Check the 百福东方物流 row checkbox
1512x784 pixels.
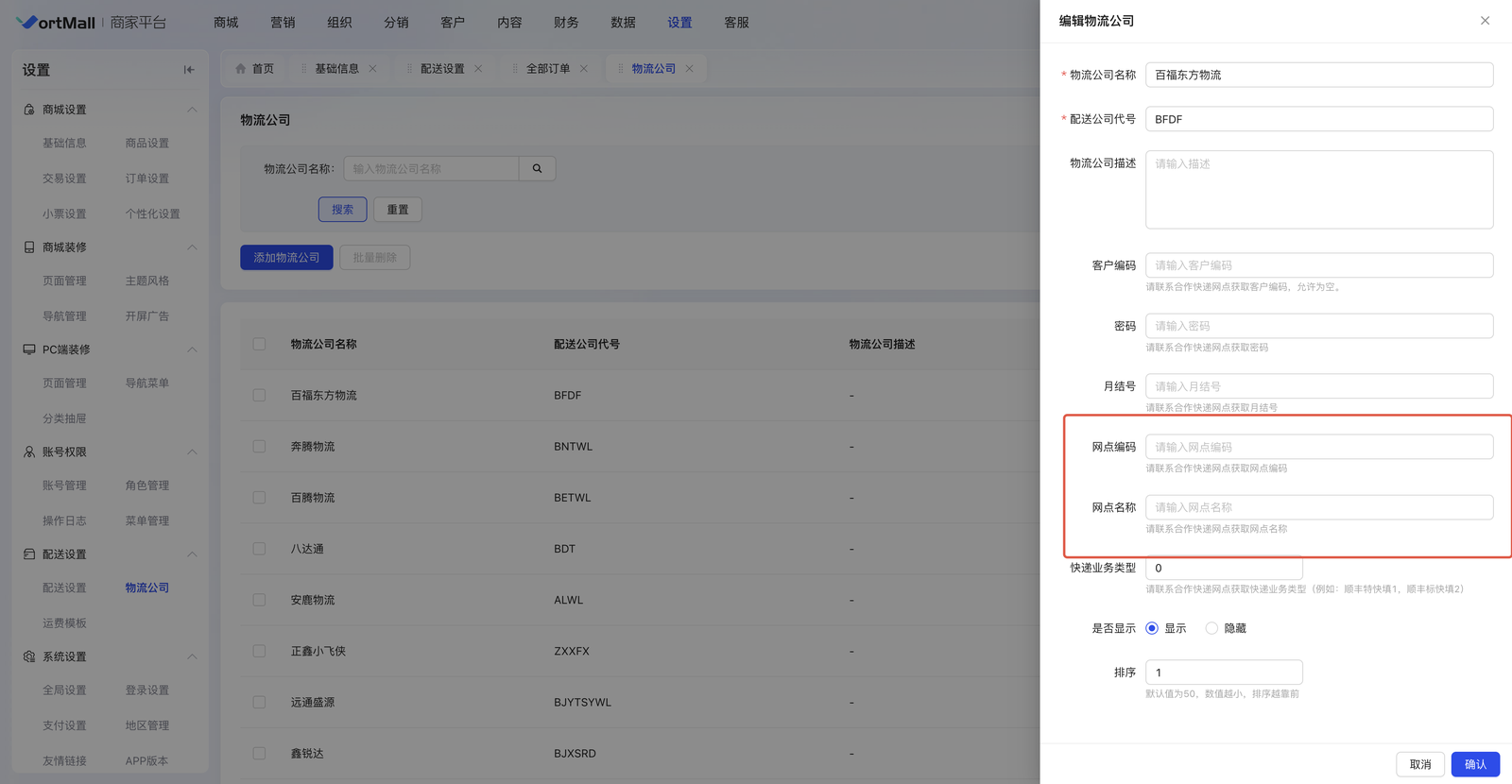pyautogui.click(x=259, y=396)
